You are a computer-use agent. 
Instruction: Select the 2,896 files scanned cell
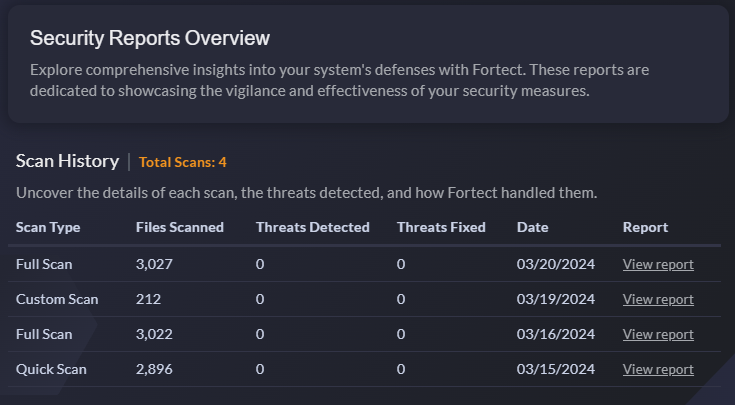point(154,369)
